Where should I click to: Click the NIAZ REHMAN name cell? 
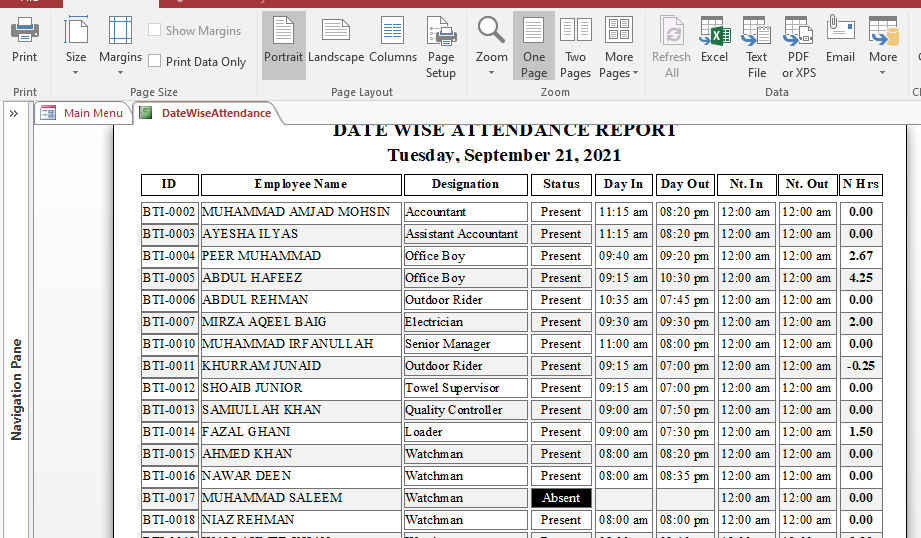point(301,520)
